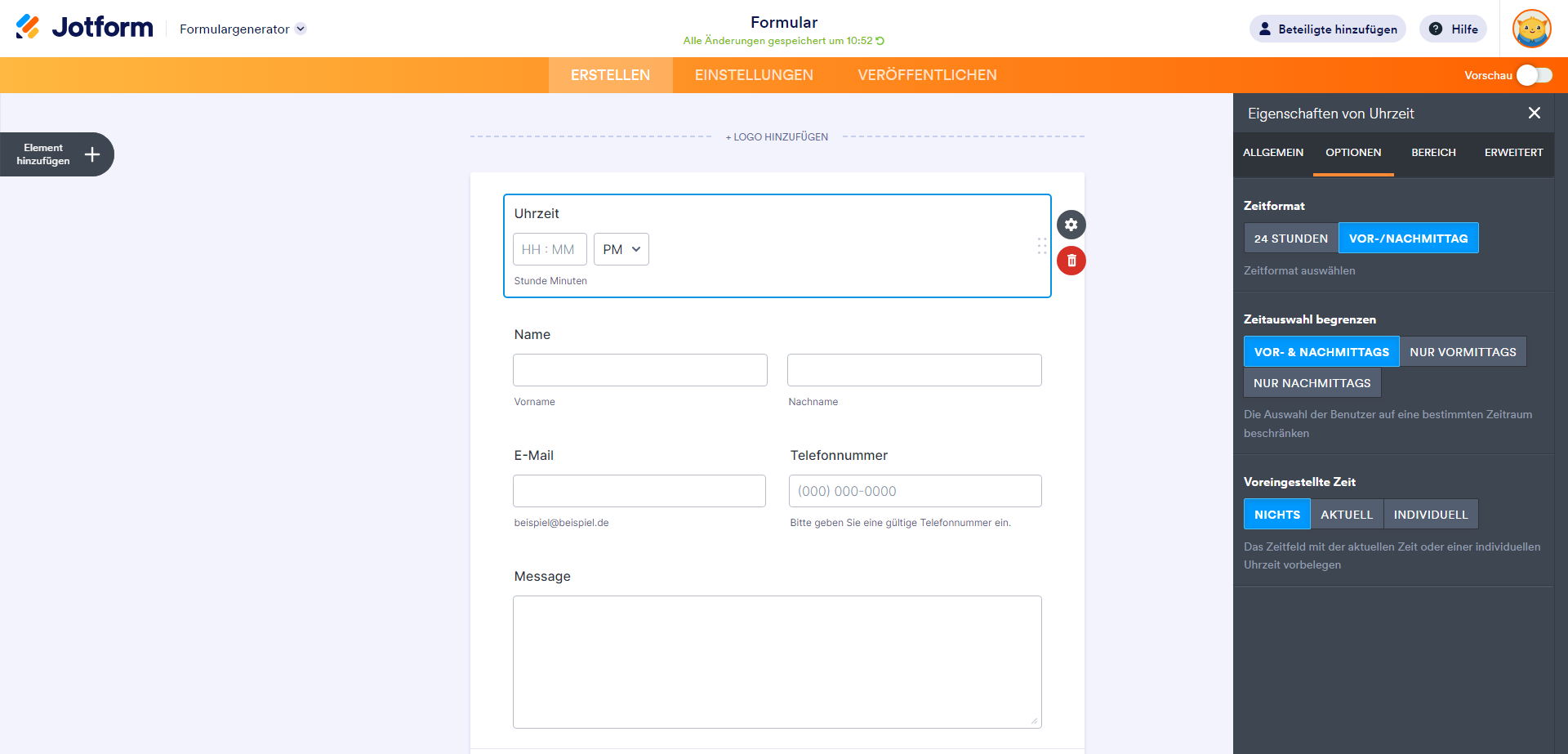Choose Nur Vormittags time restriction

tap(1462, 352)
